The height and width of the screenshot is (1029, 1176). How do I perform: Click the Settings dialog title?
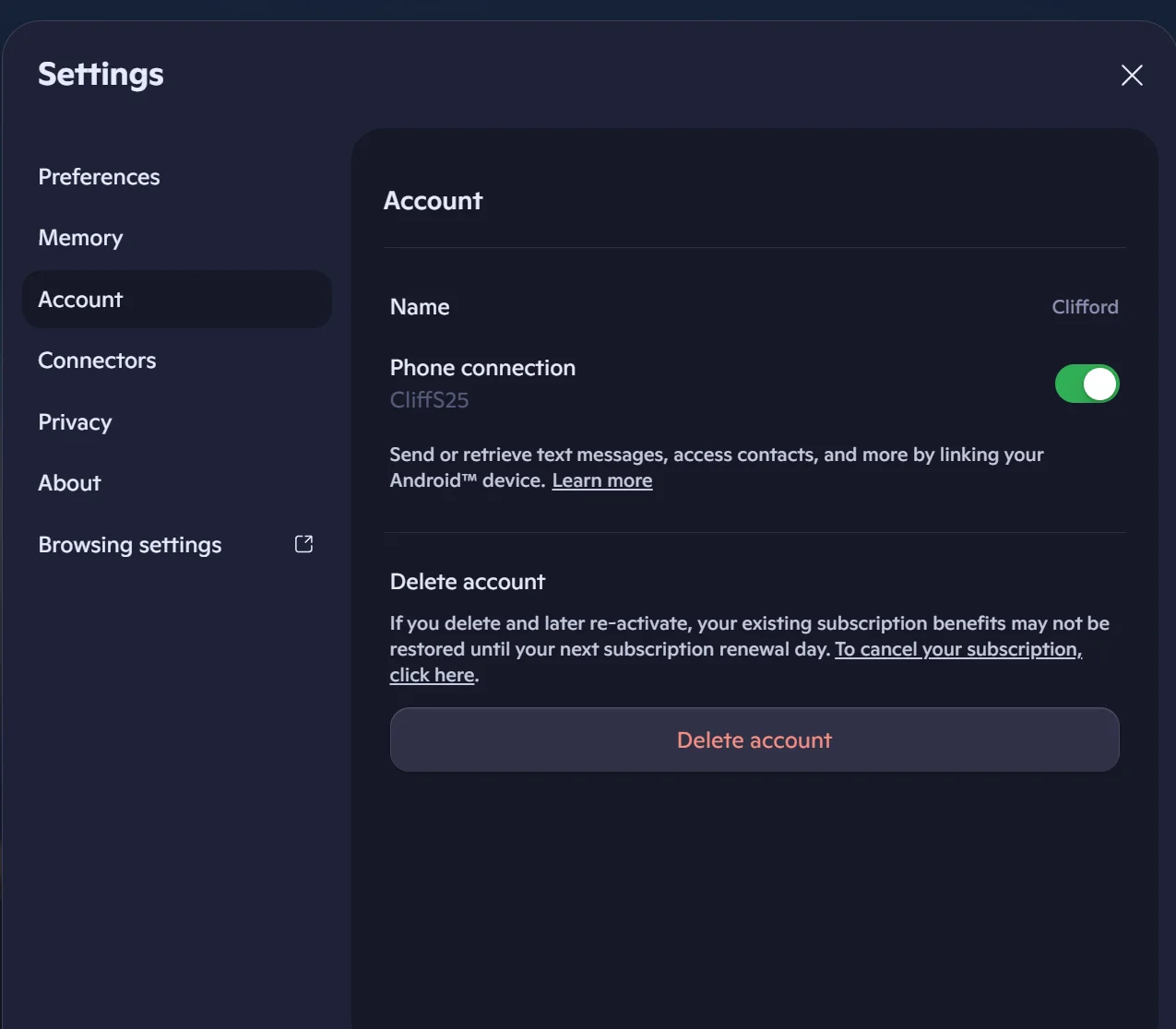pyautogui.click(x=101, y=75)
